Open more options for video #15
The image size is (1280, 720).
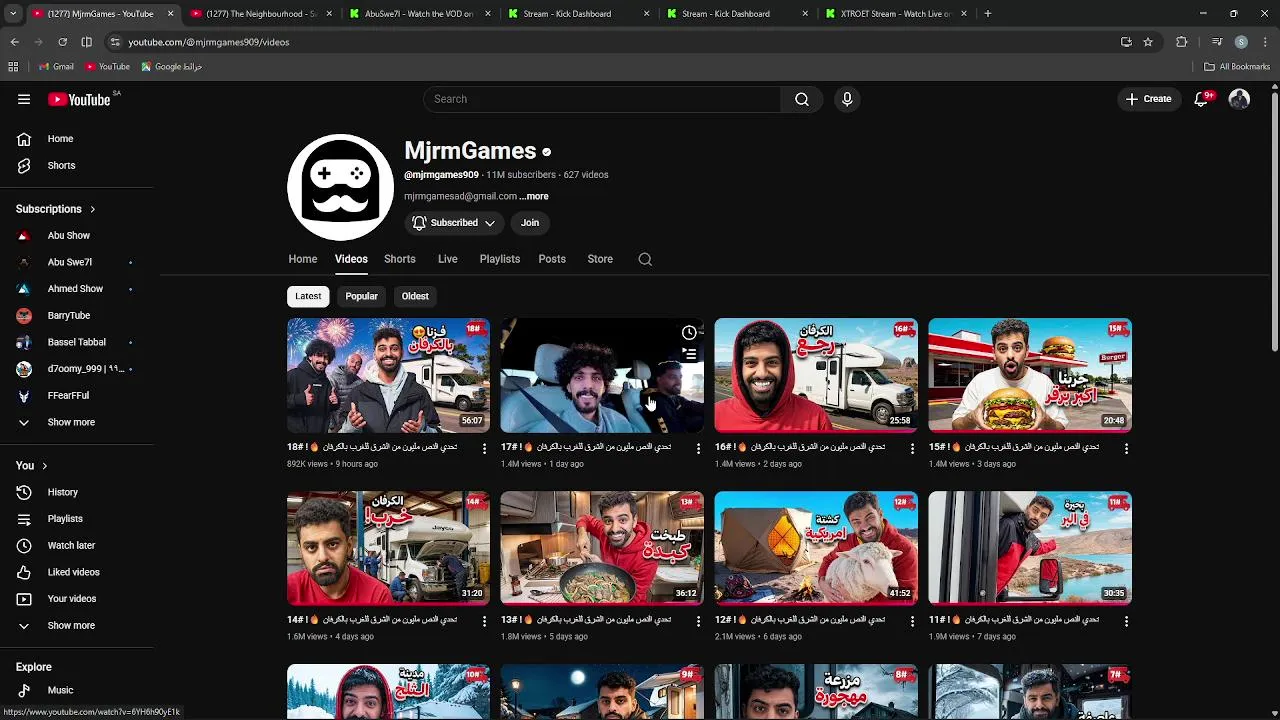click(1126, 449)
